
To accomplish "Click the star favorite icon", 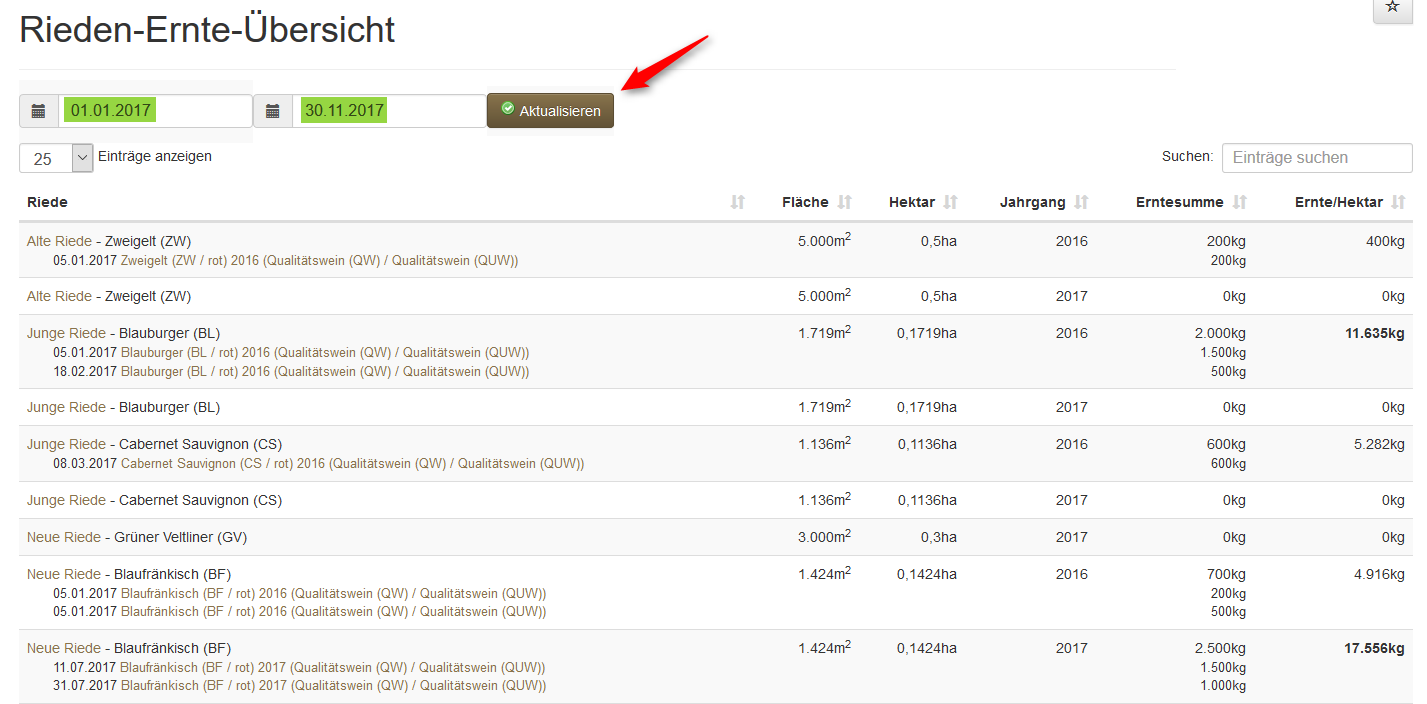I will (x=1393, y=8).
